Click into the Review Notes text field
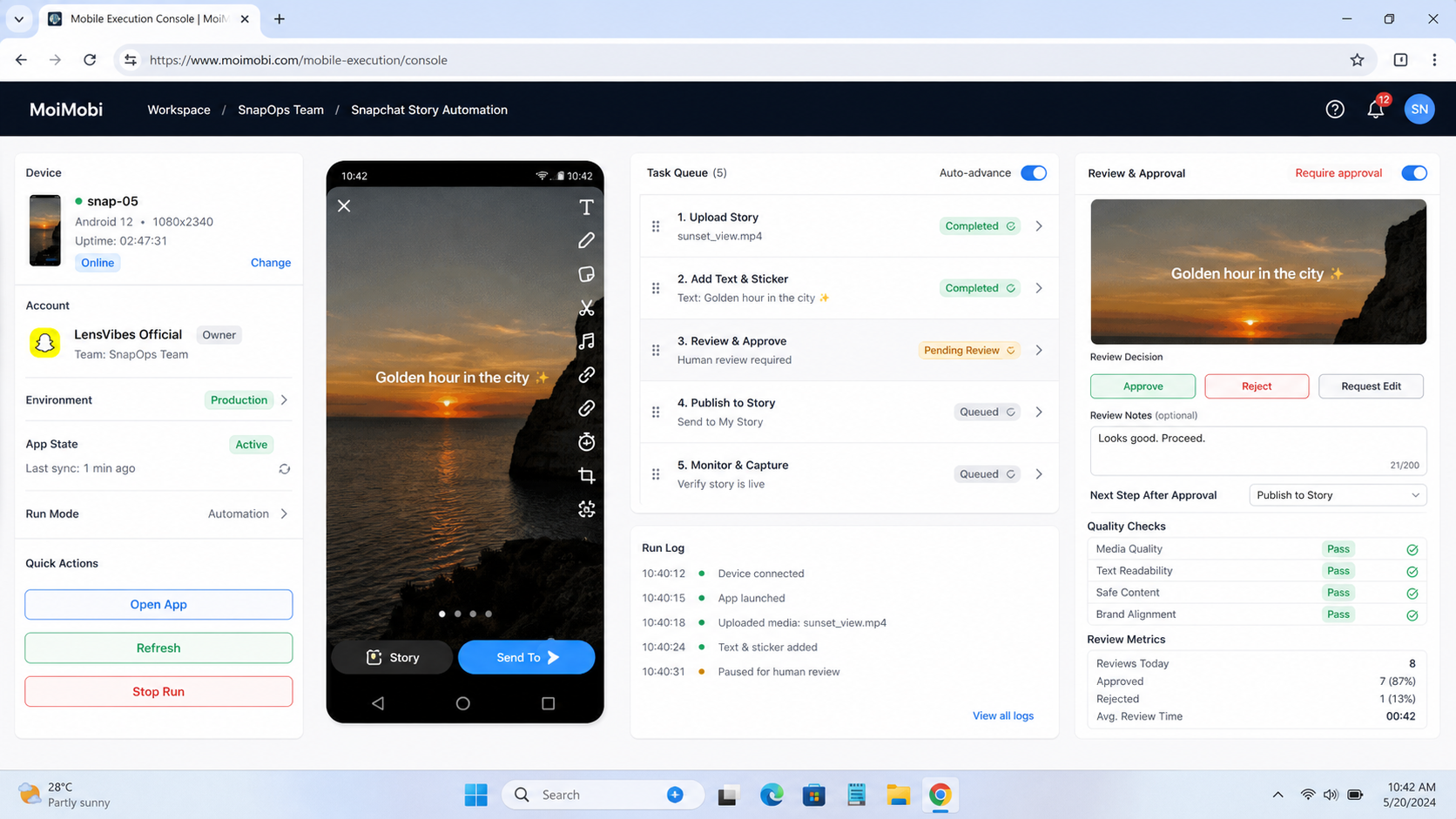This screenshot has height=819, width=1456. pyautogui.click(x=1258, y=450)
